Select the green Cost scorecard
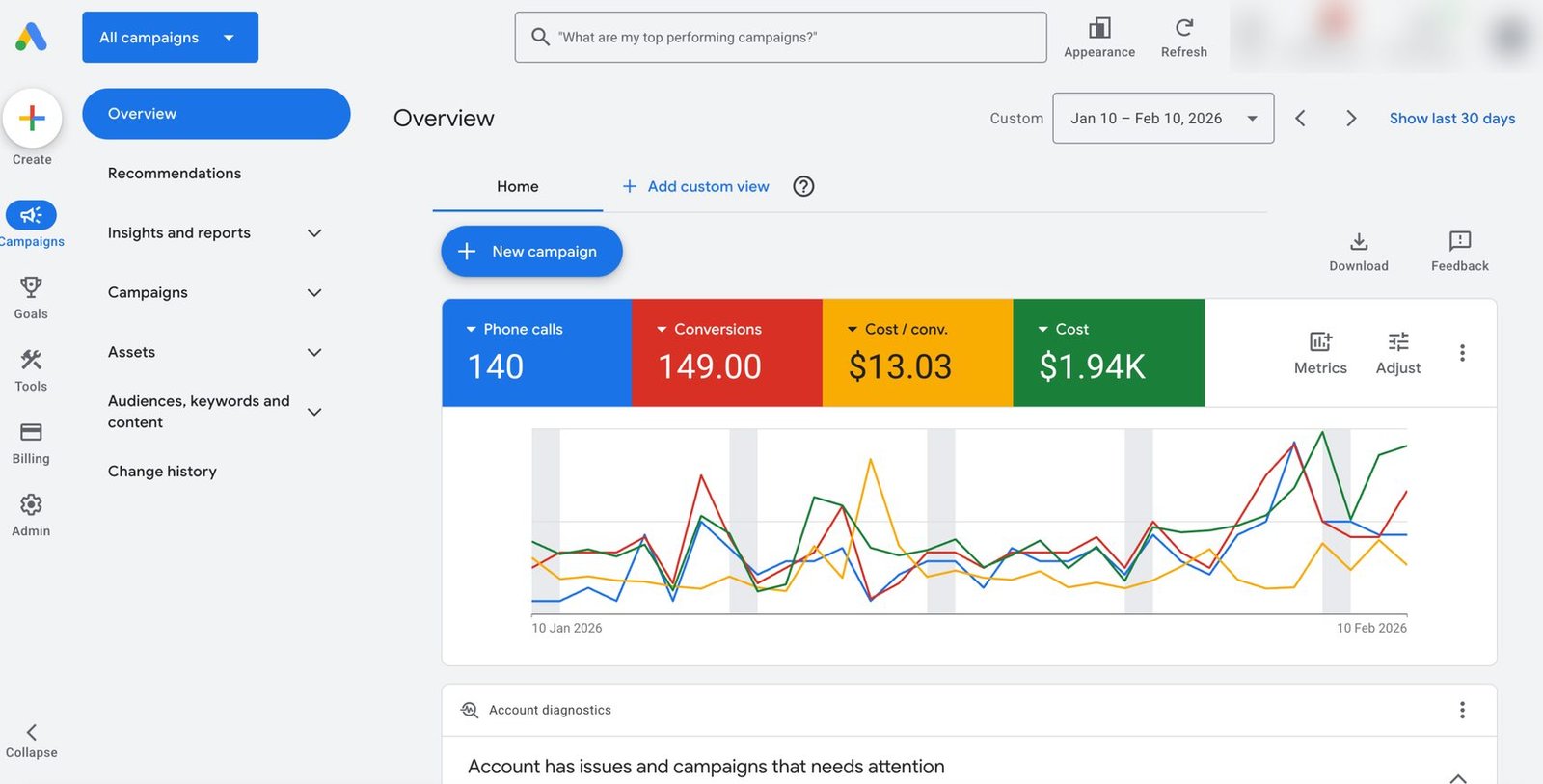1543x784 pixels. click(1109, 353)
